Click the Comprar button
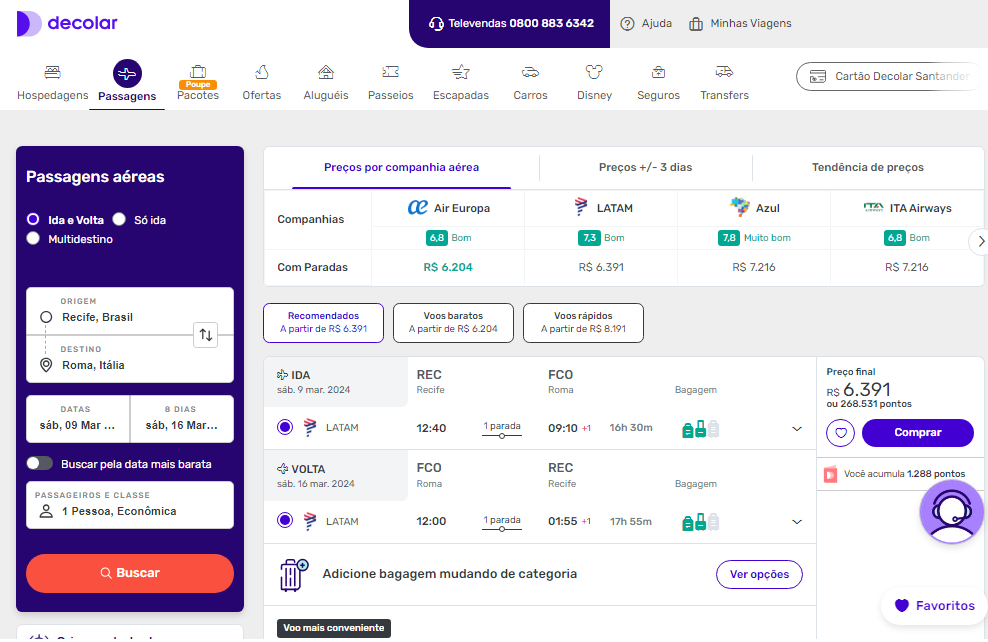The height and width of the screenshot is (642, 988). 917,433
